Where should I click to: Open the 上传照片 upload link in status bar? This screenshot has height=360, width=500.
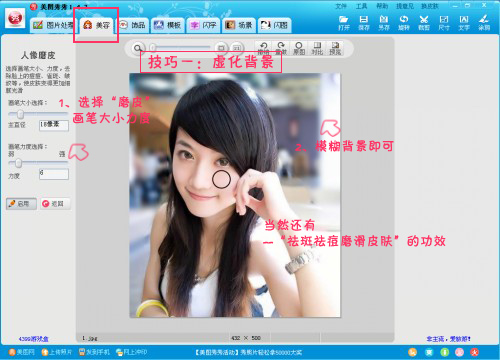tap(57, 352)
